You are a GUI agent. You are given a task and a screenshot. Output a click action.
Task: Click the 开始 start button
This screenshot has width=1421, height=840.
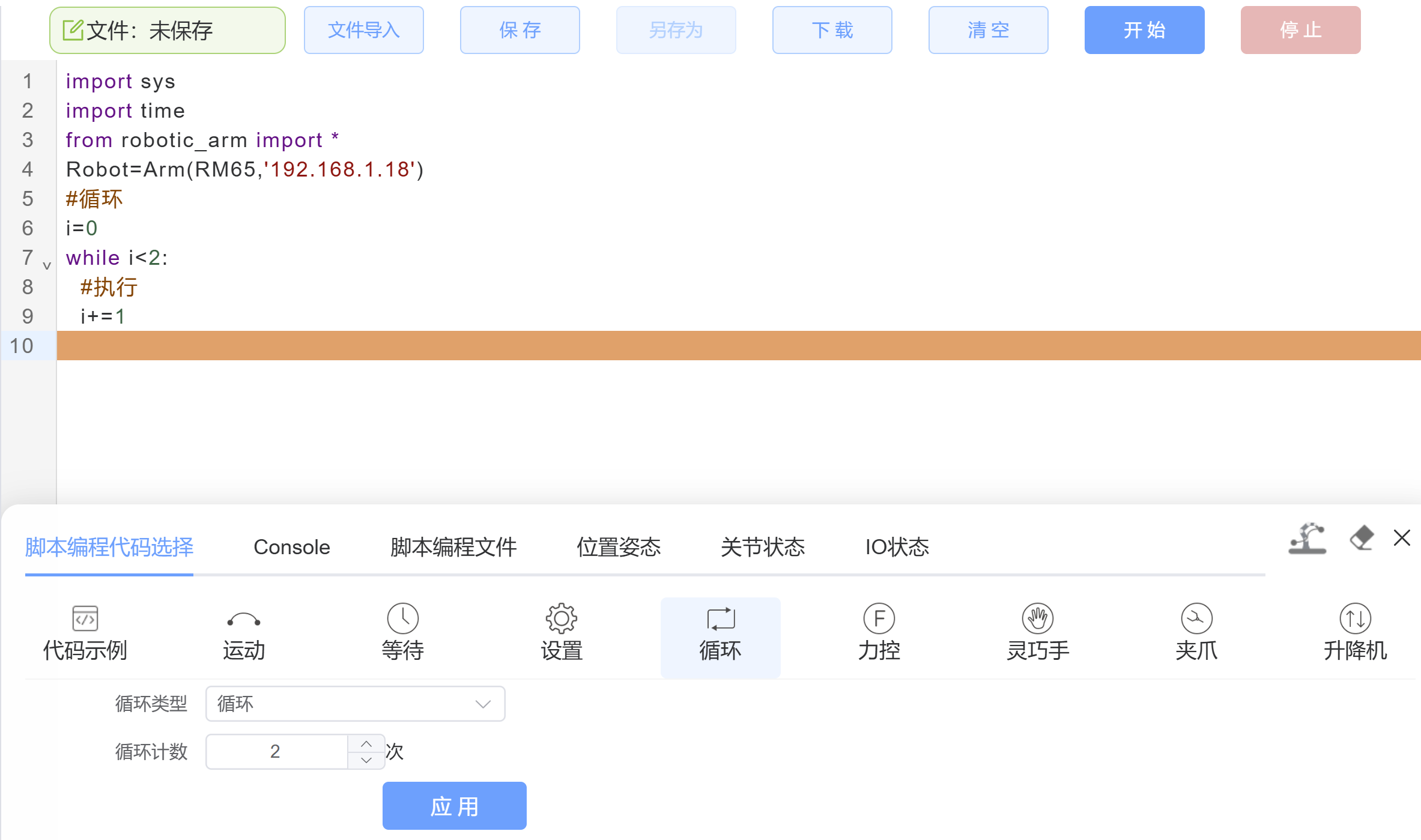pos(1144,30)
